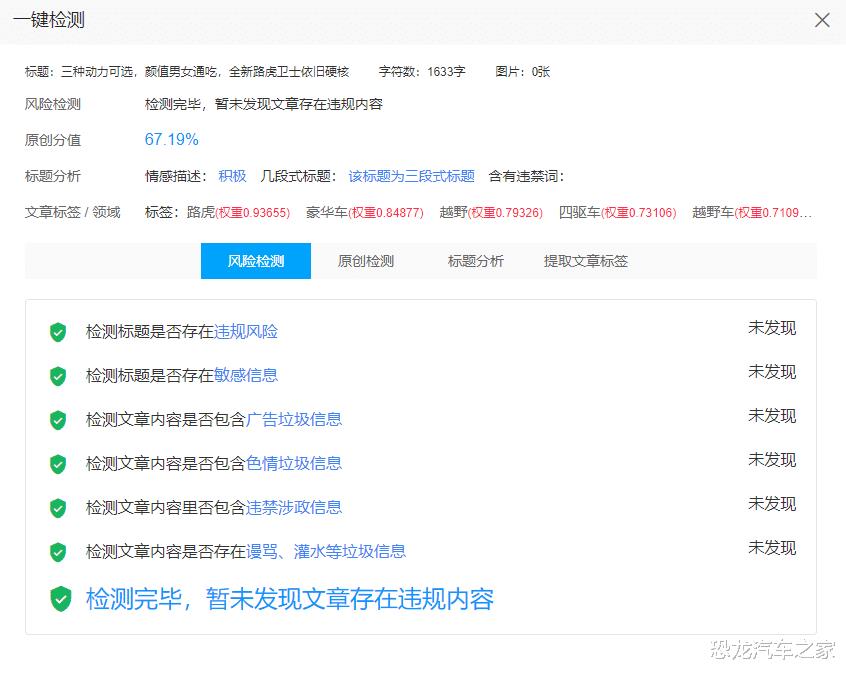Viewport: 846px width, 674px height.
Task: Close the 一键检测 dialog with X
Action: (822, 21)
